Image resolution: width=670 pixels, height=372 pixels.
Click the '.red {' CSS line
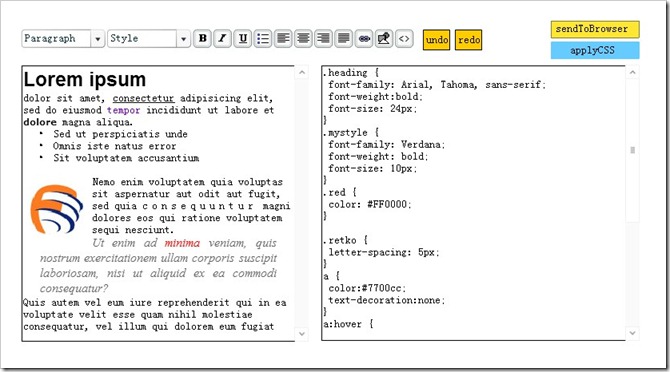coord(340,192)
